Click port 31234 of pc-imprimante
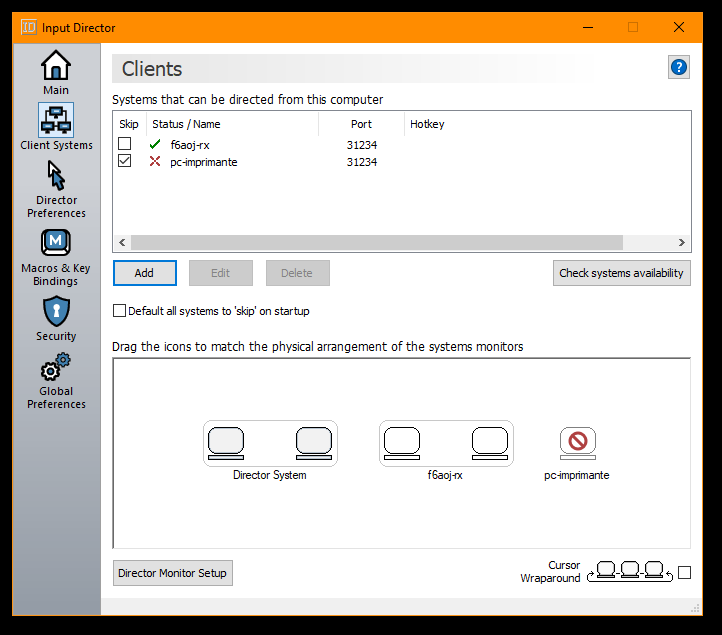 point(362,162)
